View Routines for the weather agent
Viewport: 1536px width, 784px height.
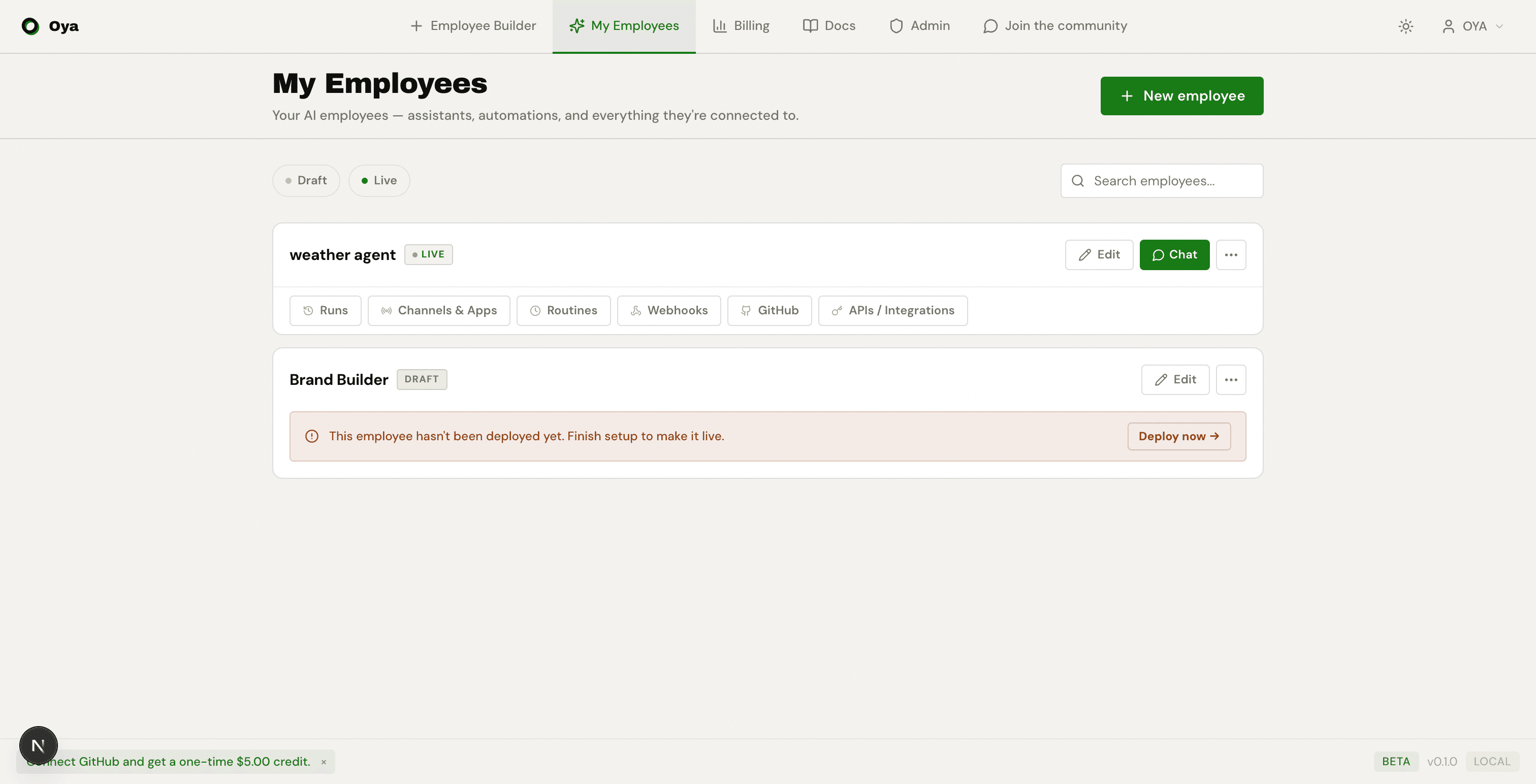click(563, 310)
